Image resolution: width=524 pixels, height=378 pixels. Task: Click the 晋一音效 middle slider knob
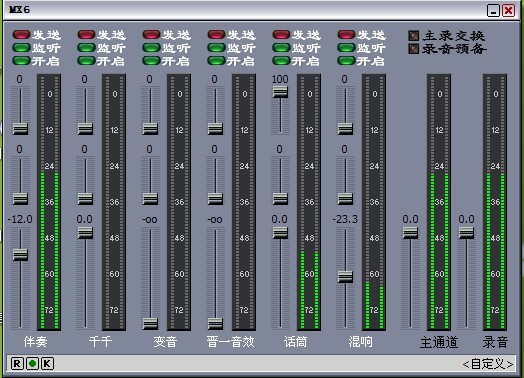pos(215,199)
